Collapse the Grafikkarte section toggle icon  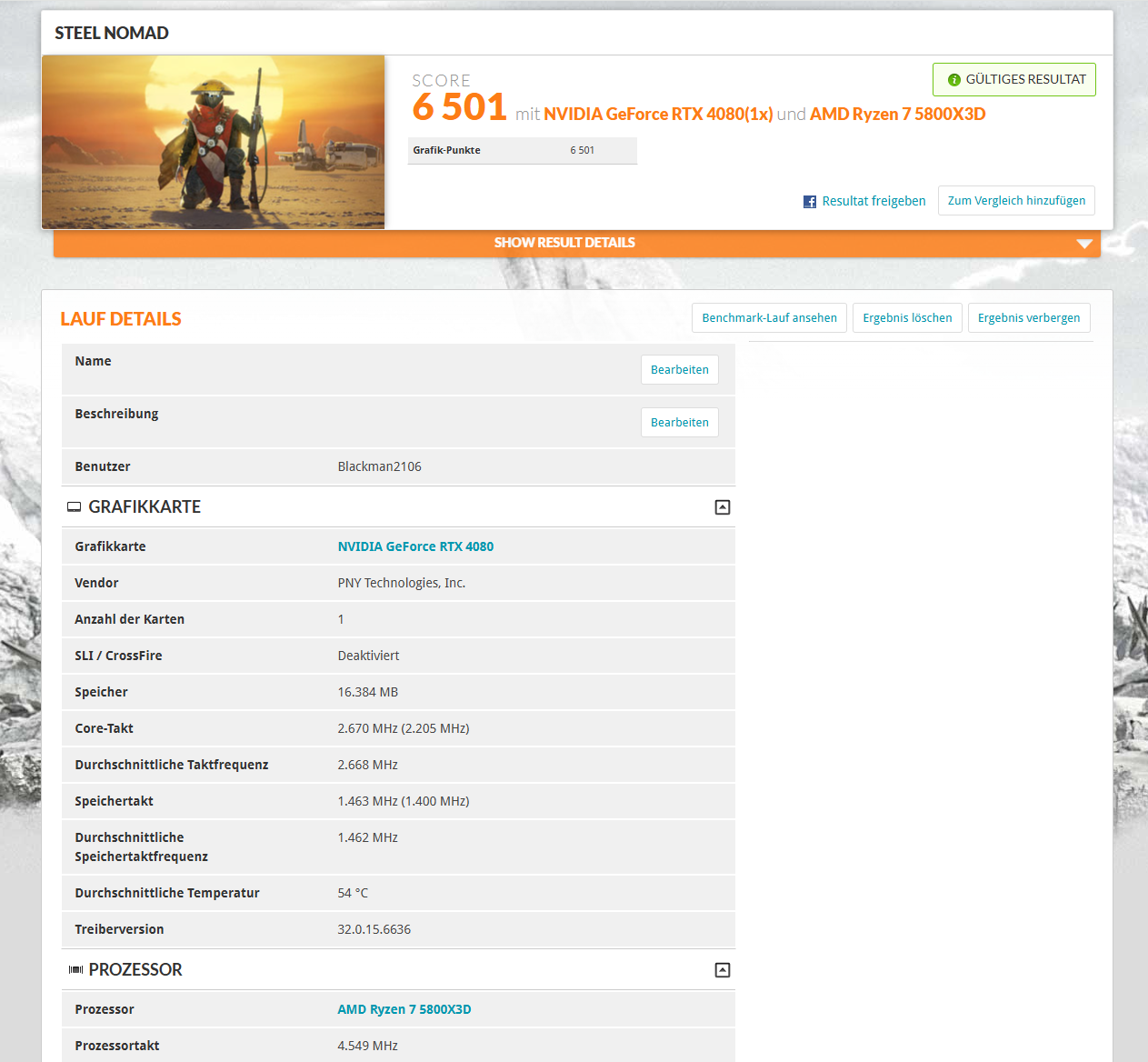tap(723, 507)
